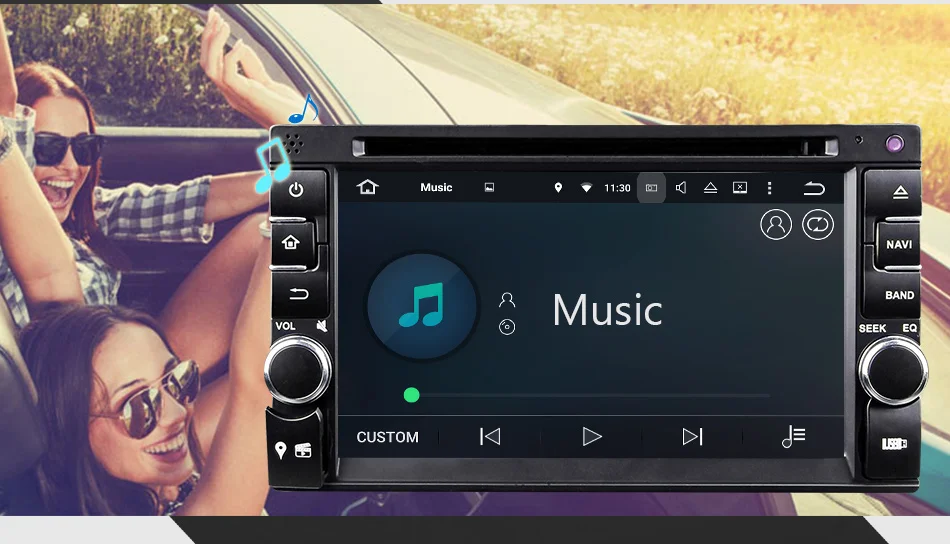This screenshot has height=544, width=950.
Task: Tap the large music note album art
Action: (422, 307)
